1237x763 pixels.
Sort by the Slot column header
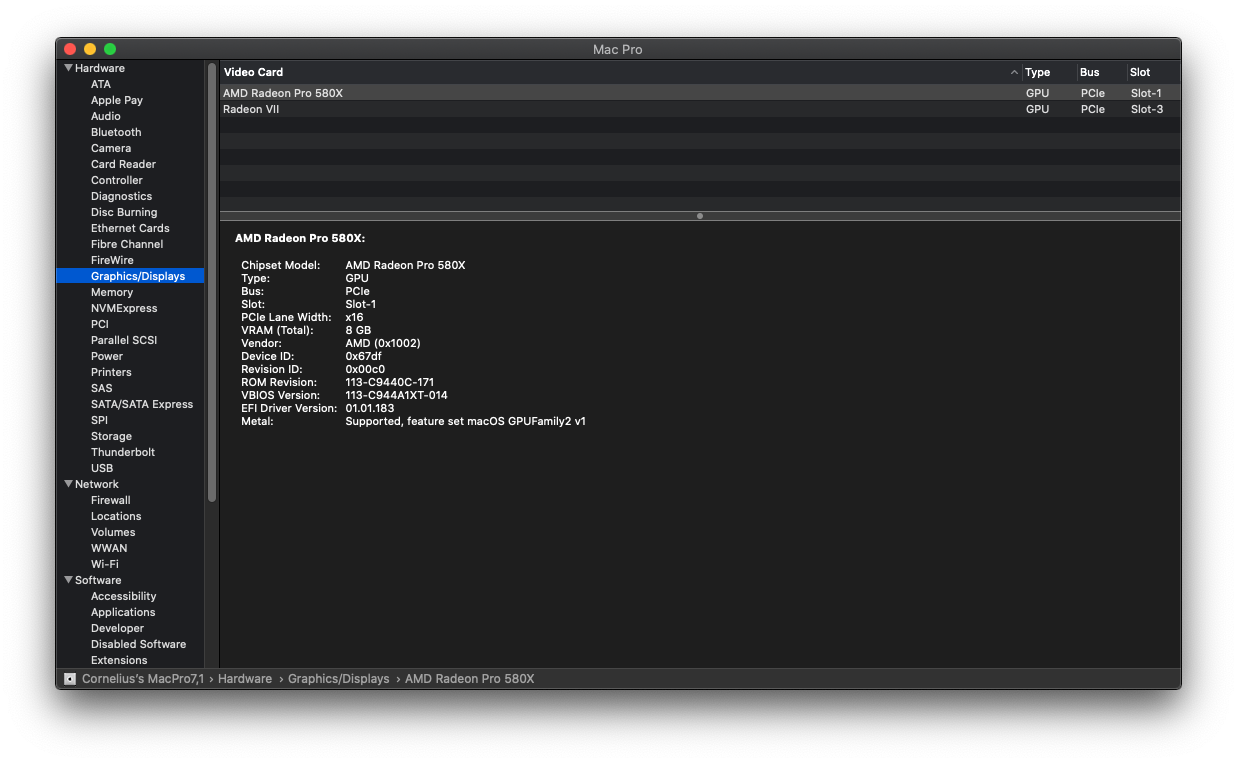(1140, 72)
